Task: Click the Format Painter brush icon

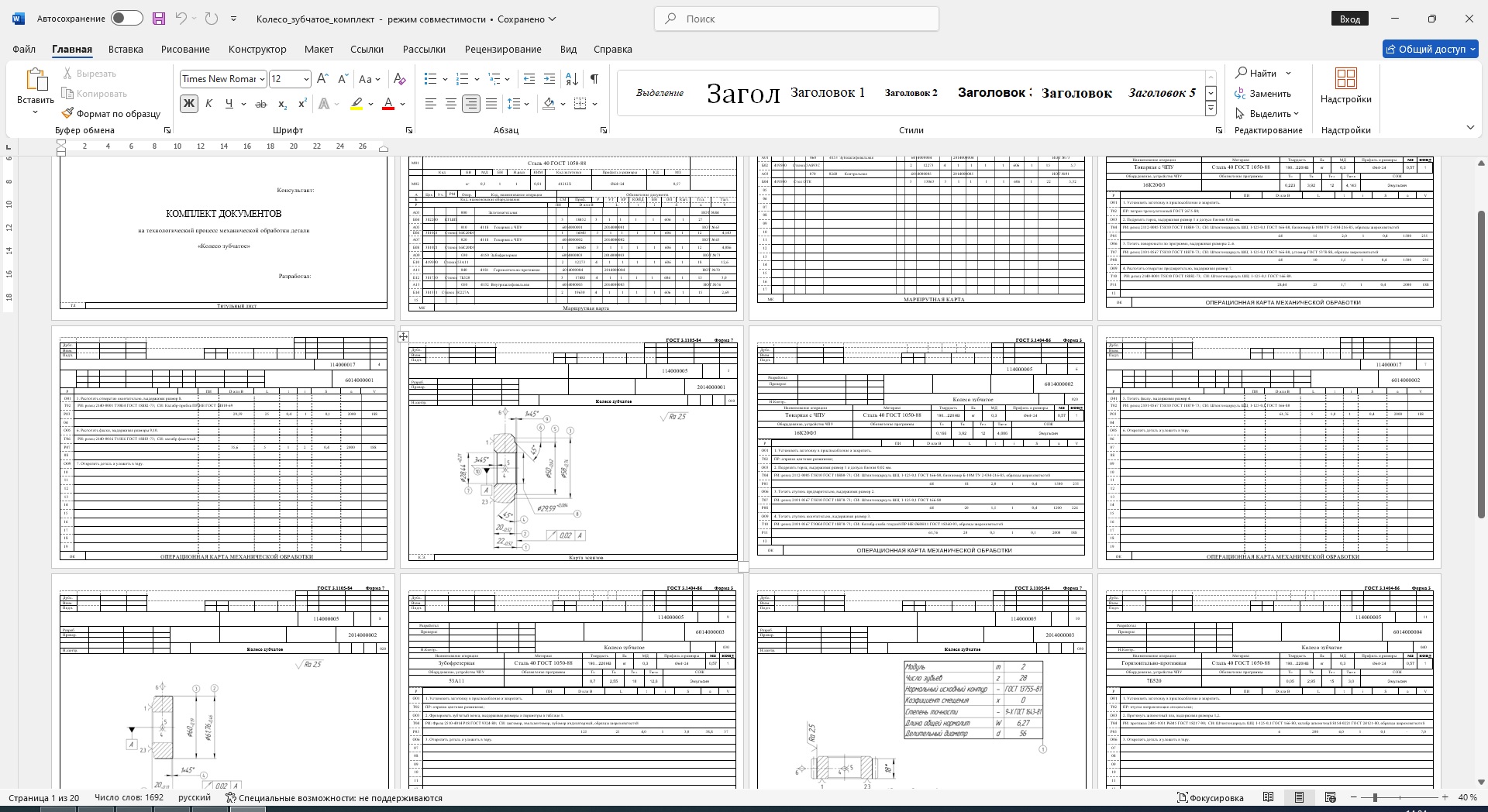Action: pyautogui.click(x=68, y=113)
